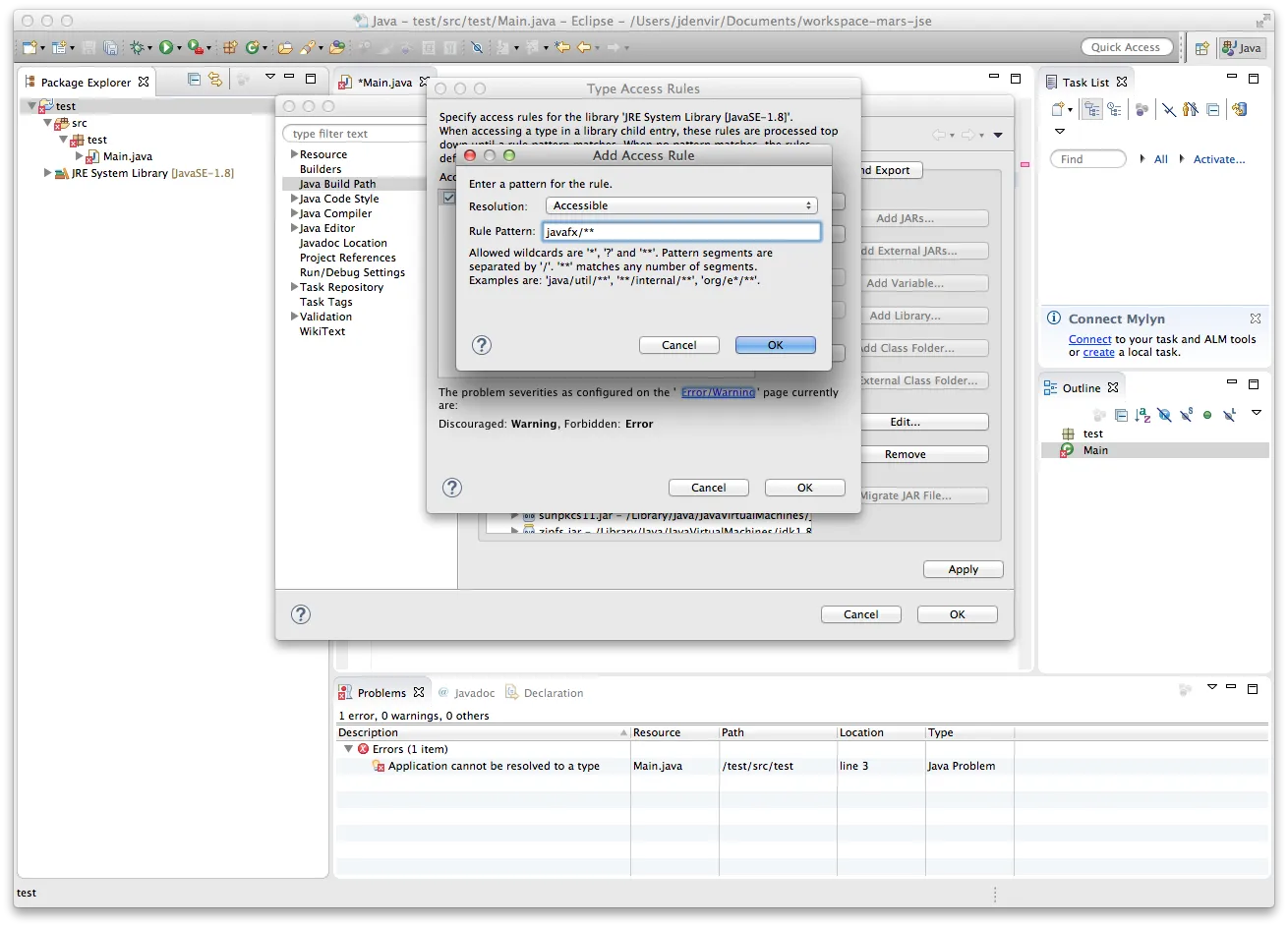Switch to the Problems tab
1288x927 pixels.
pyautogui.click(x=381, y=693)
